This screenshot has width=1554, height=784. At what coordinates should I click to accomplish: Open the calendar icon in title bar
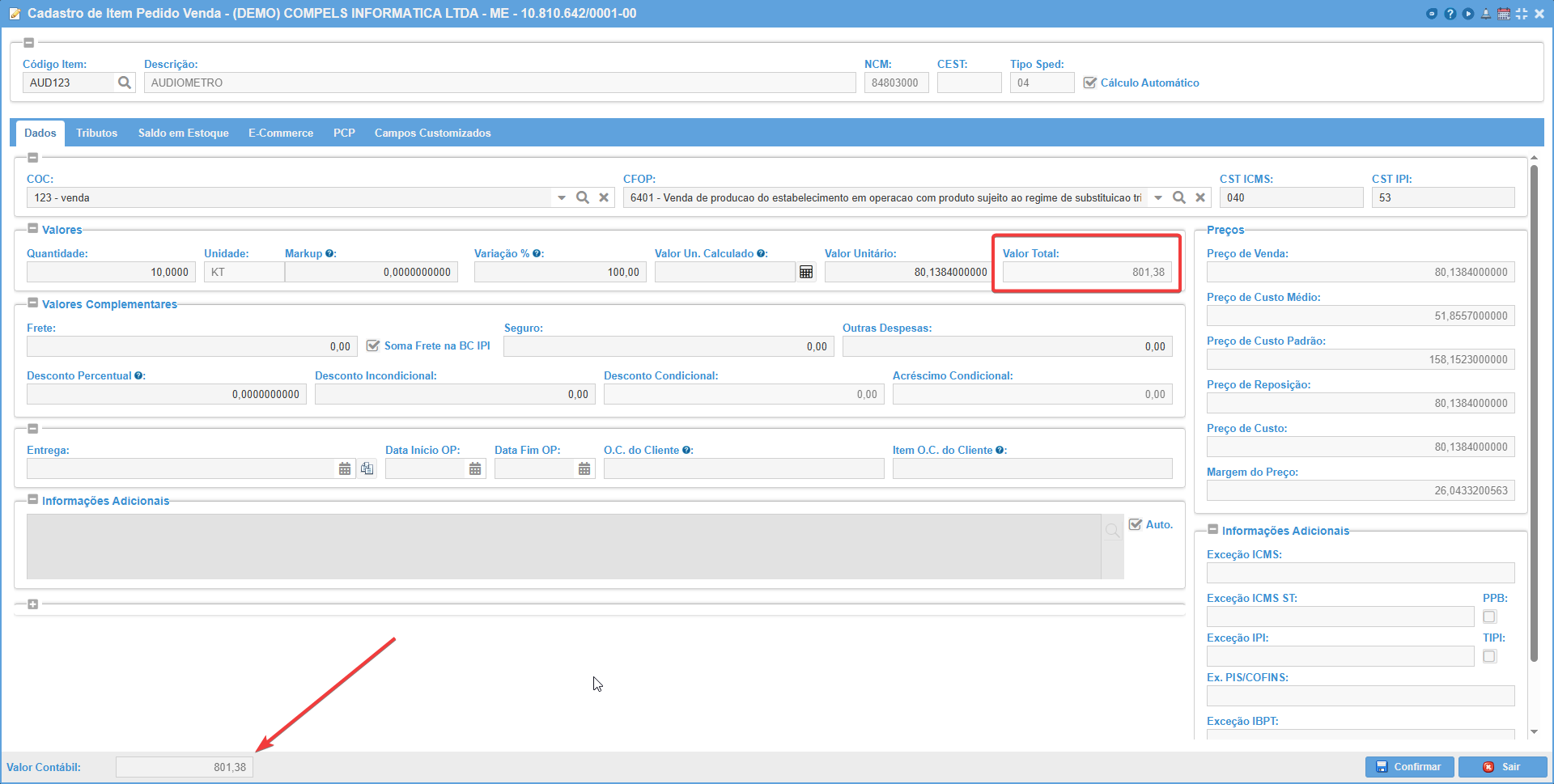(1504, 14)
